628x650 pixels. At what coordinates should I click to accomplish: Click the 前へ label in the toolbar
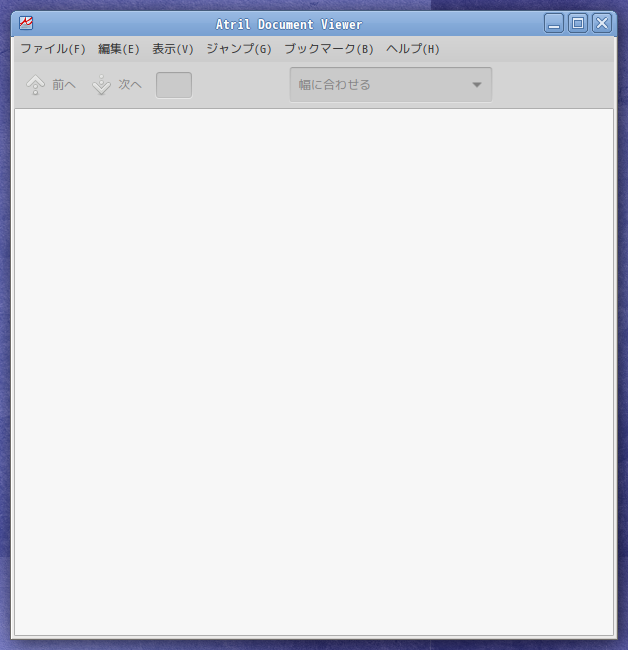pyautogui.click(x=64, y=85)
